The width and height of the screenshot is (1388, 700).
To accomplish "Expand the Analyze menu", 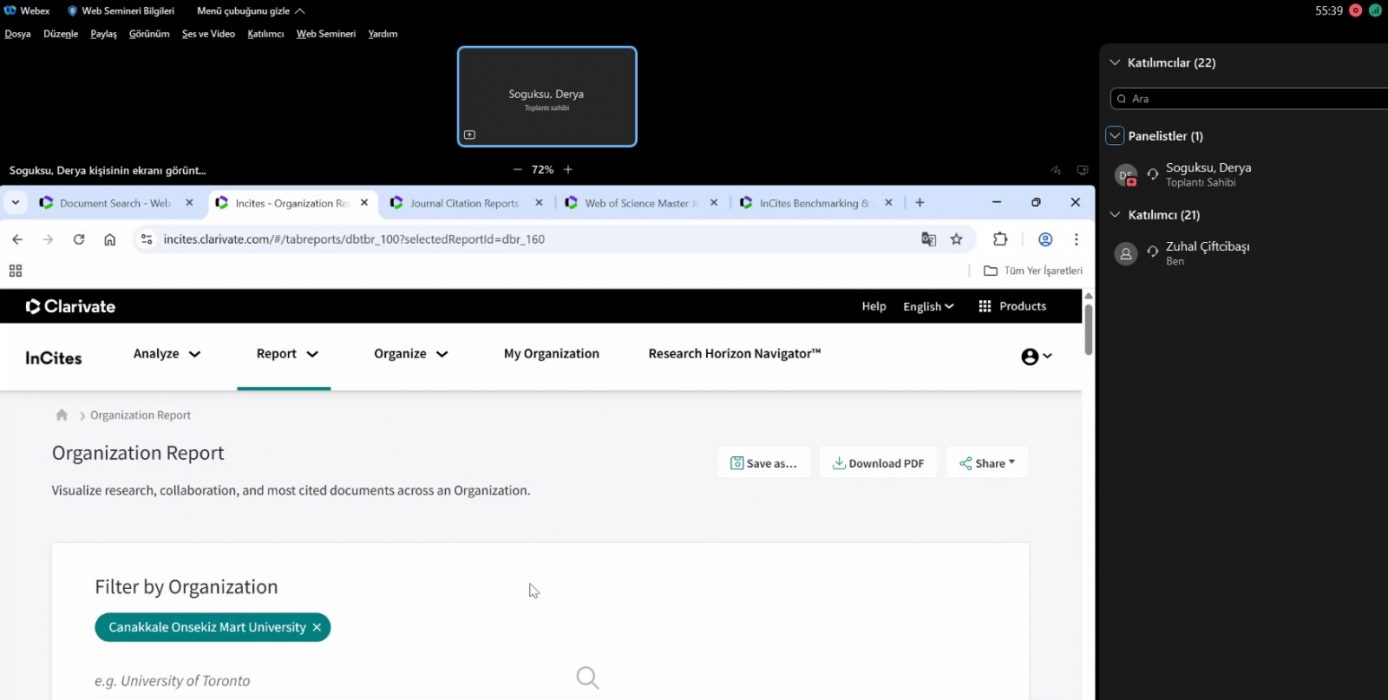I will tap(167, 354).
